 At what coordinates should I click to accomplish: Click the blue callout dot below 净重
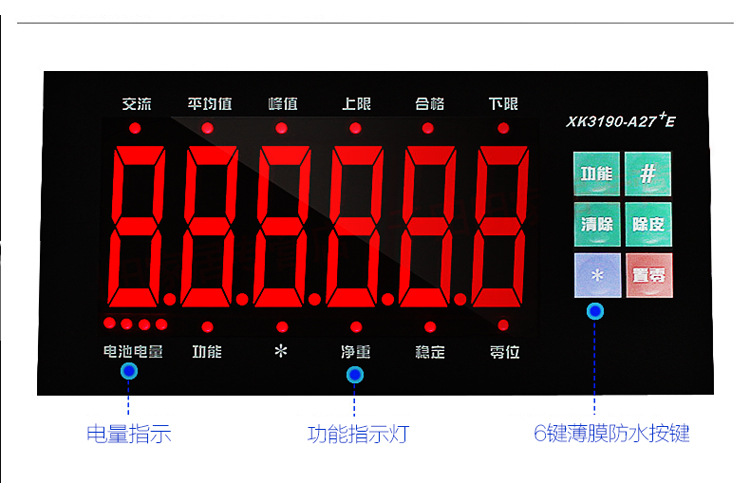pyautogui.click(x=355, y=375)
